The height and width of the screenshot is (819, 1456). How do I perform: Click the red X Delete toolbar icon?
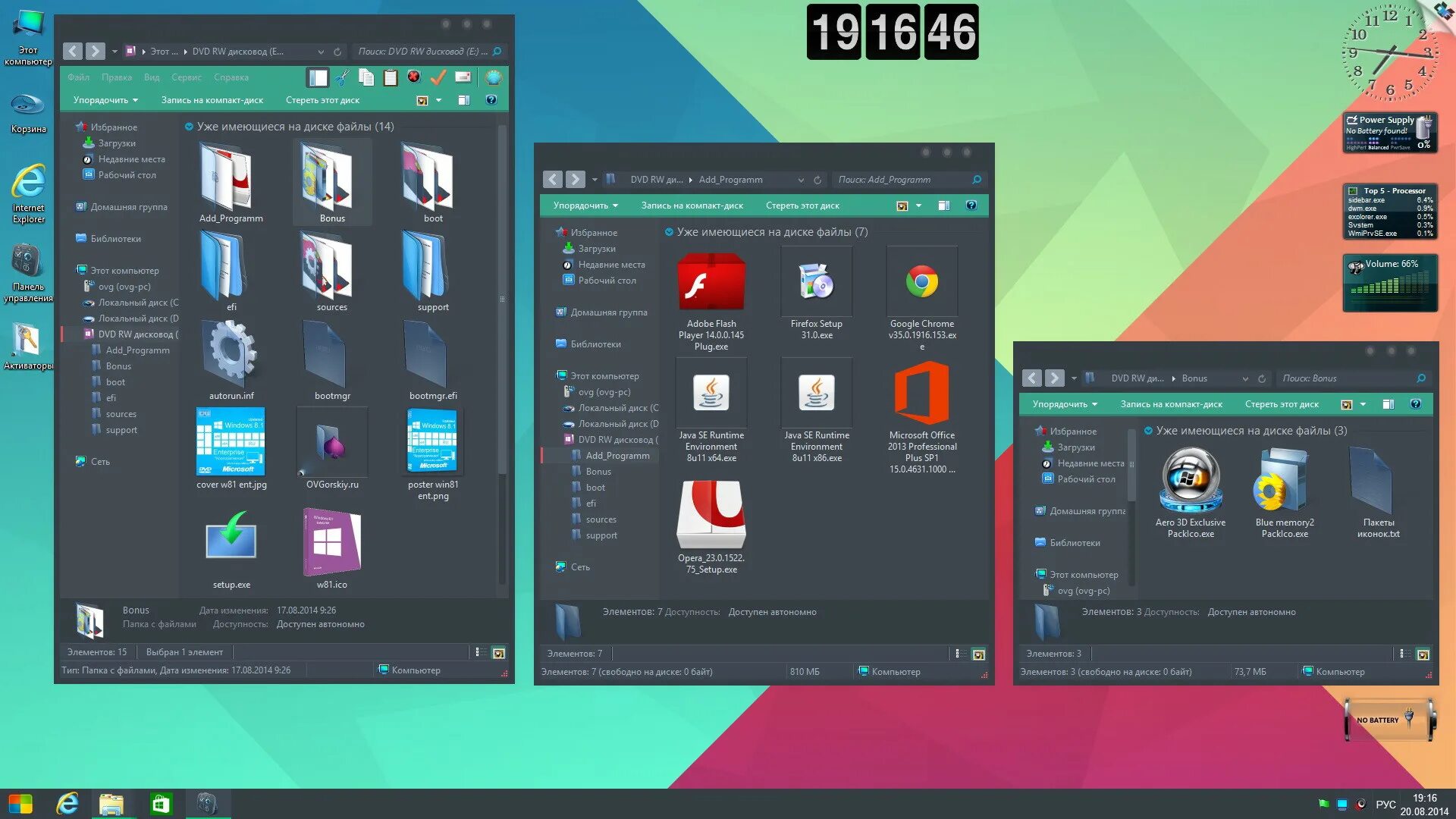pyautogui.click(x=413, y=77)
